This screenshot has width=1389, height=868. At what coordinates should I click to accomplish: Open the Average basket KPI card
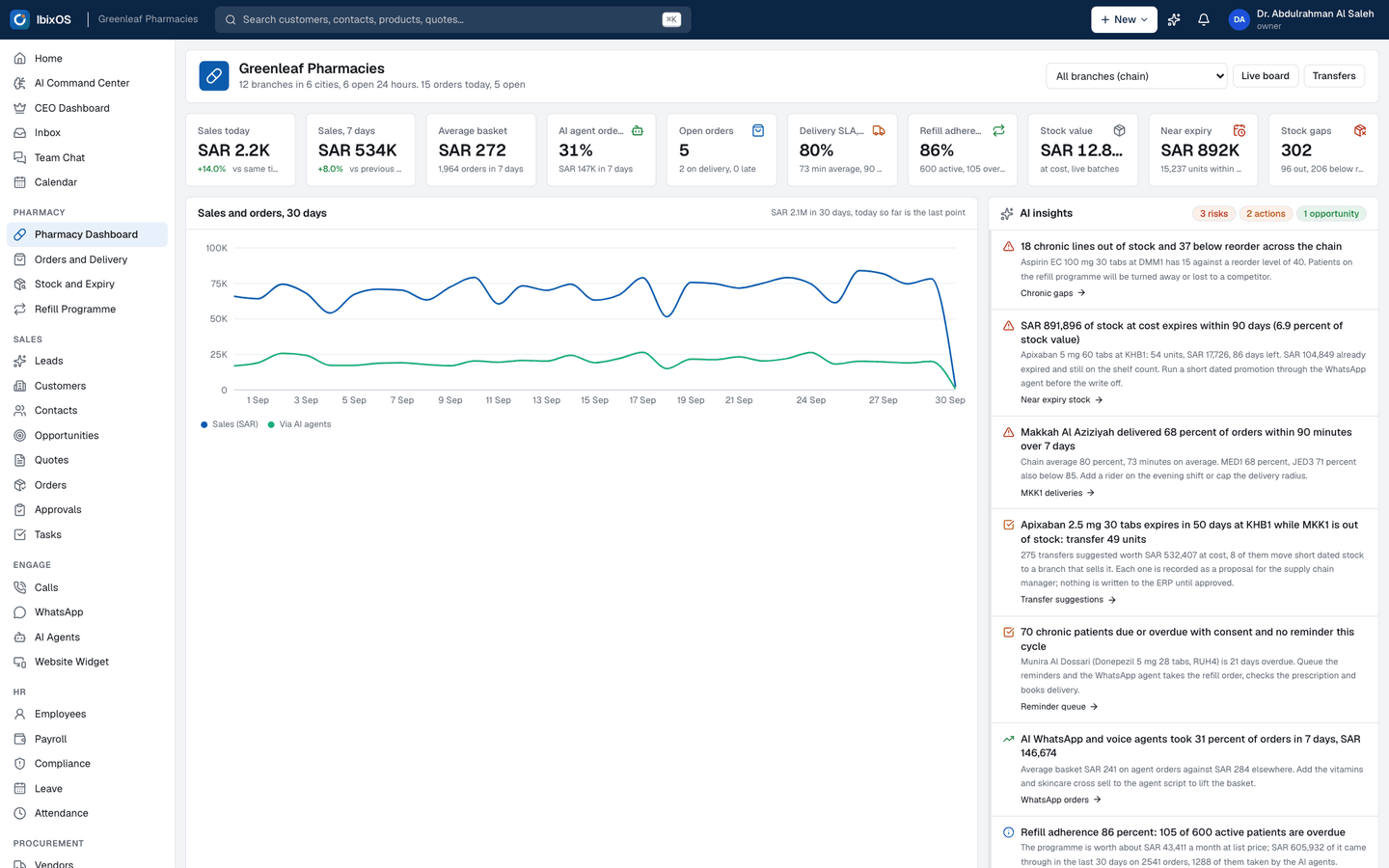pyautogui.click(x=481, y=149)
